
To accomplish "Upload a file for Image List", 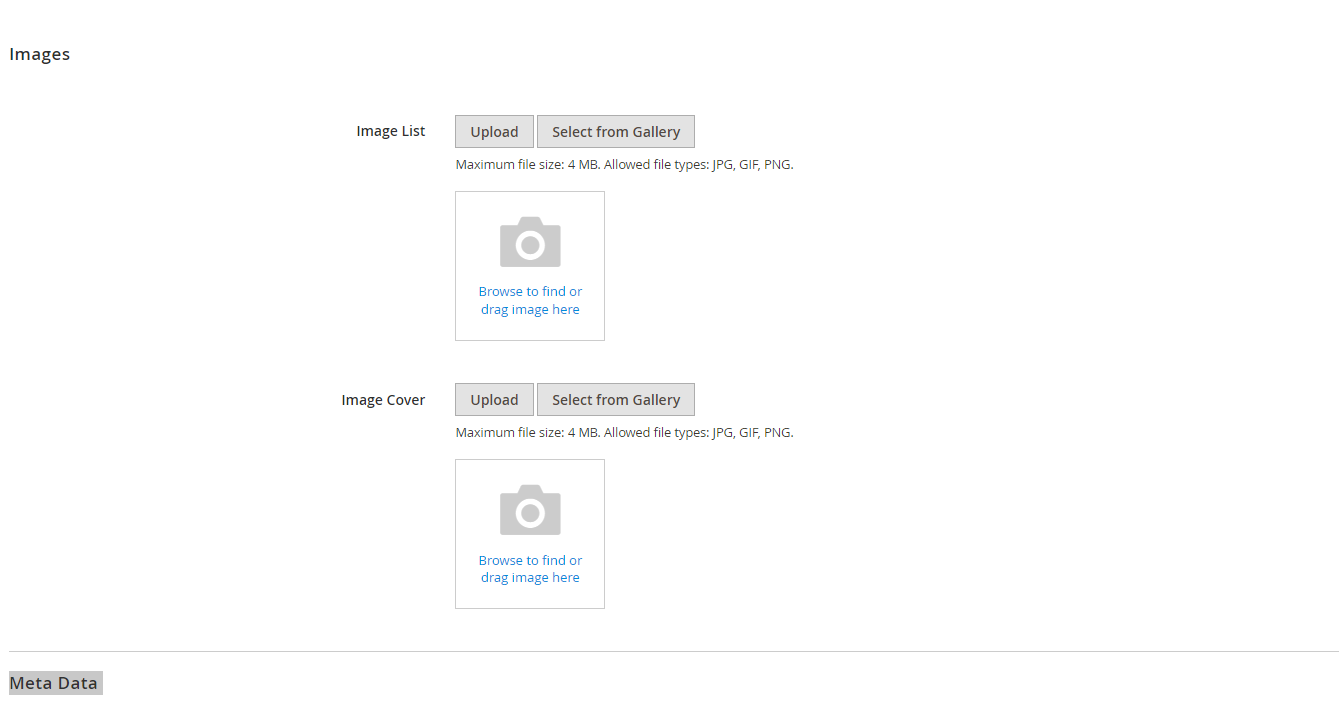I will [494, 132].
